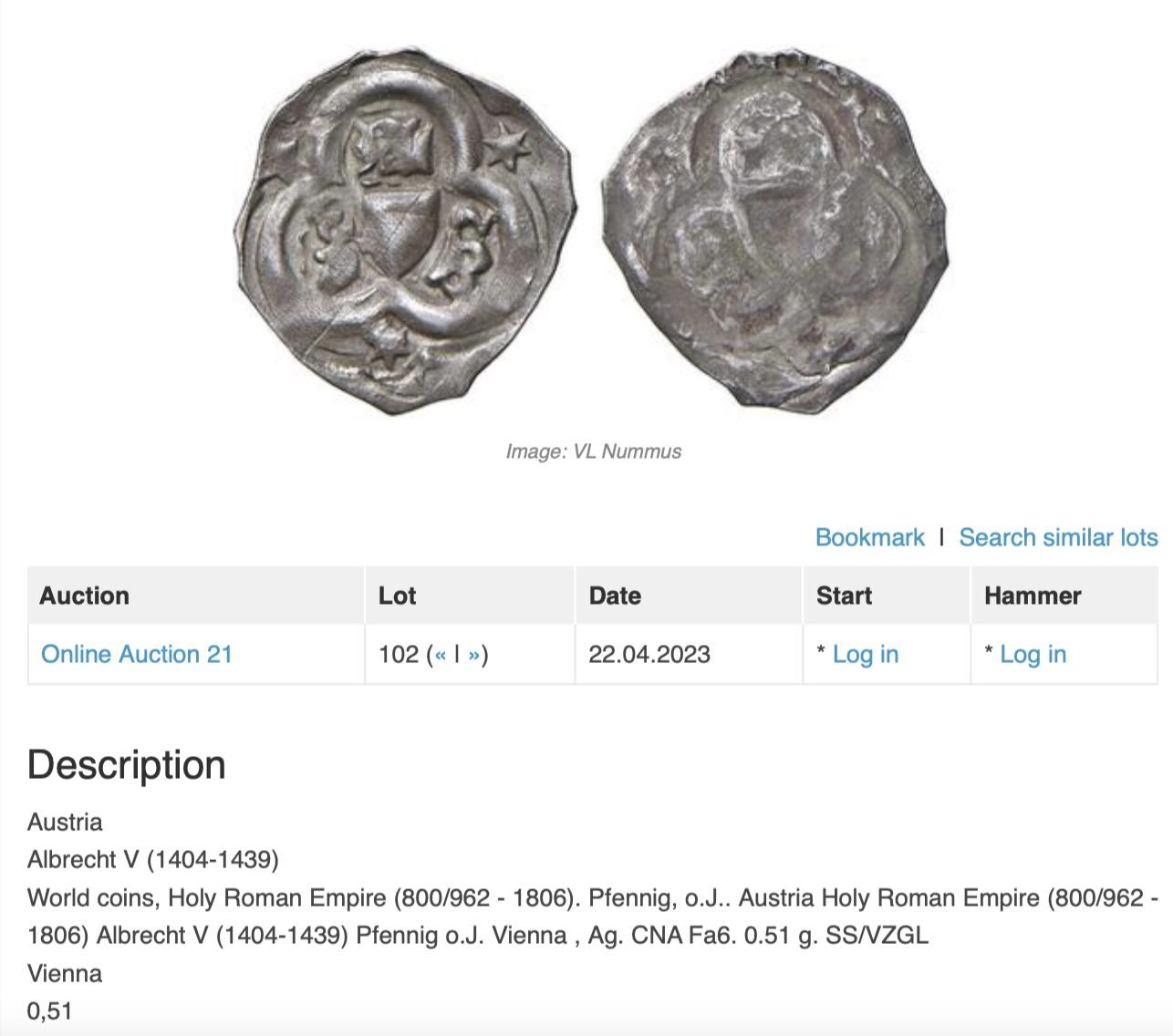Click the Description heading
Viewport: 1173px width, 1036px height.
(x=127, y=764)
